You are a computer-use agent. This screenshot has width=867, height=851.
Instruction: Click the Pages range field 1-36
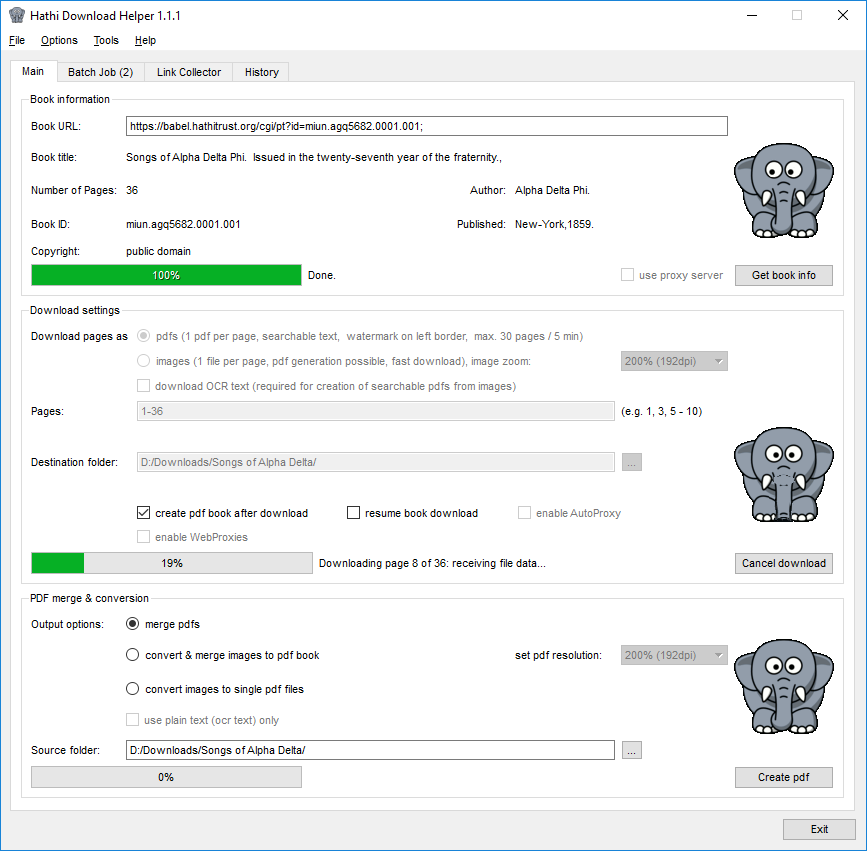375,411
